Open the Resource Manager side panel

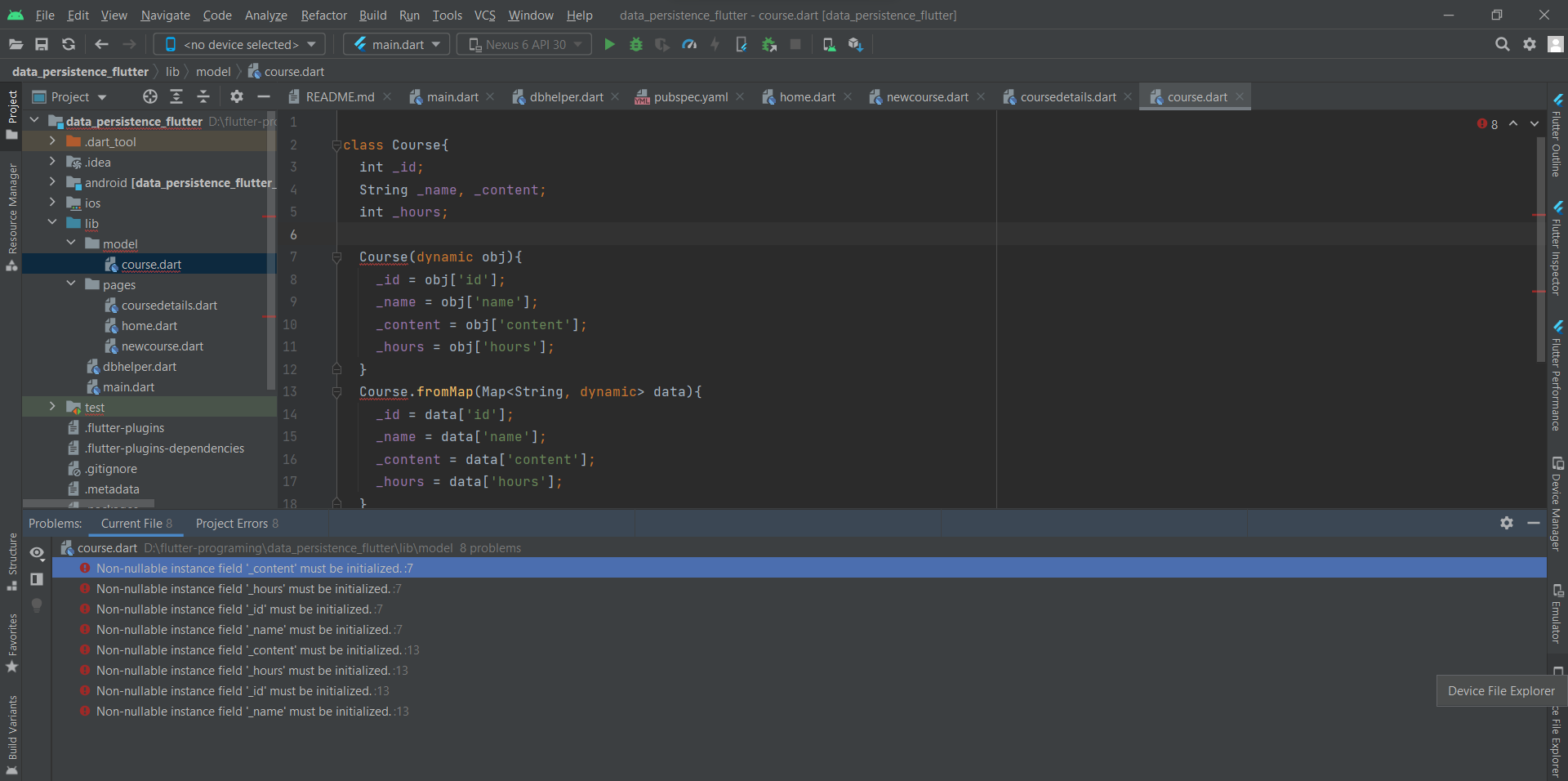point(12,216)
